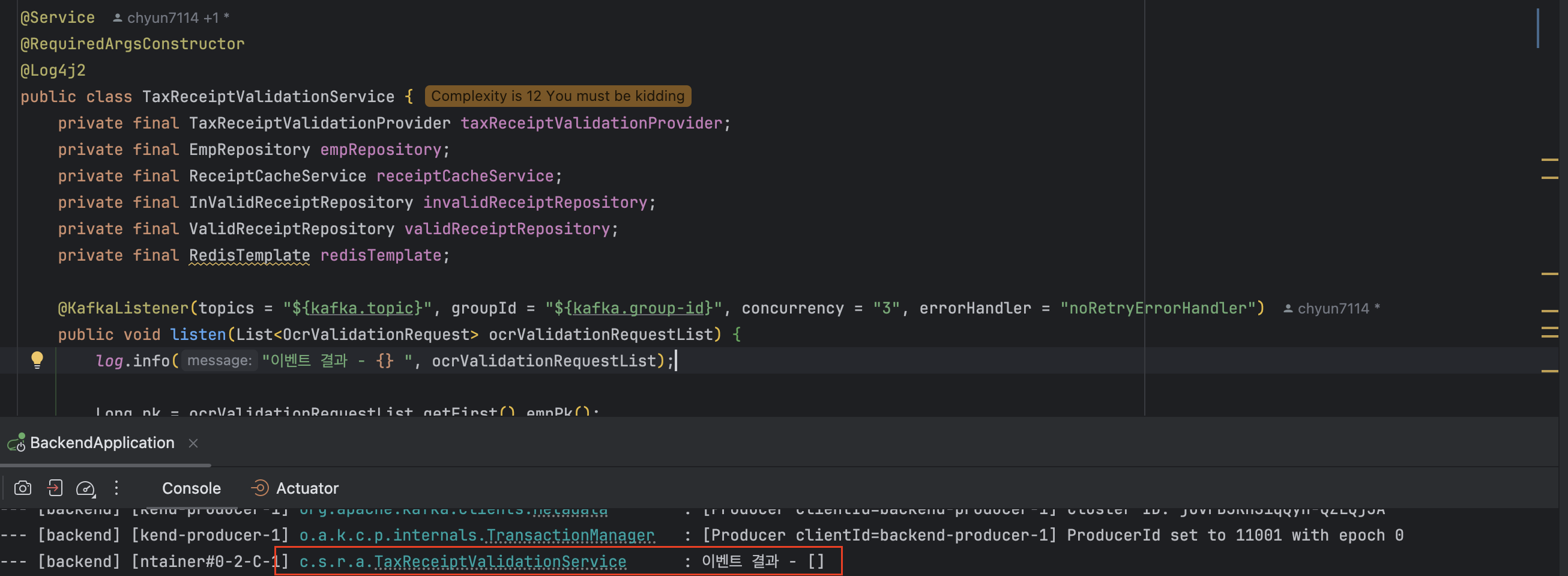
Task: Click the TaxReceiptValidationService class name
Action: (268, 97)
